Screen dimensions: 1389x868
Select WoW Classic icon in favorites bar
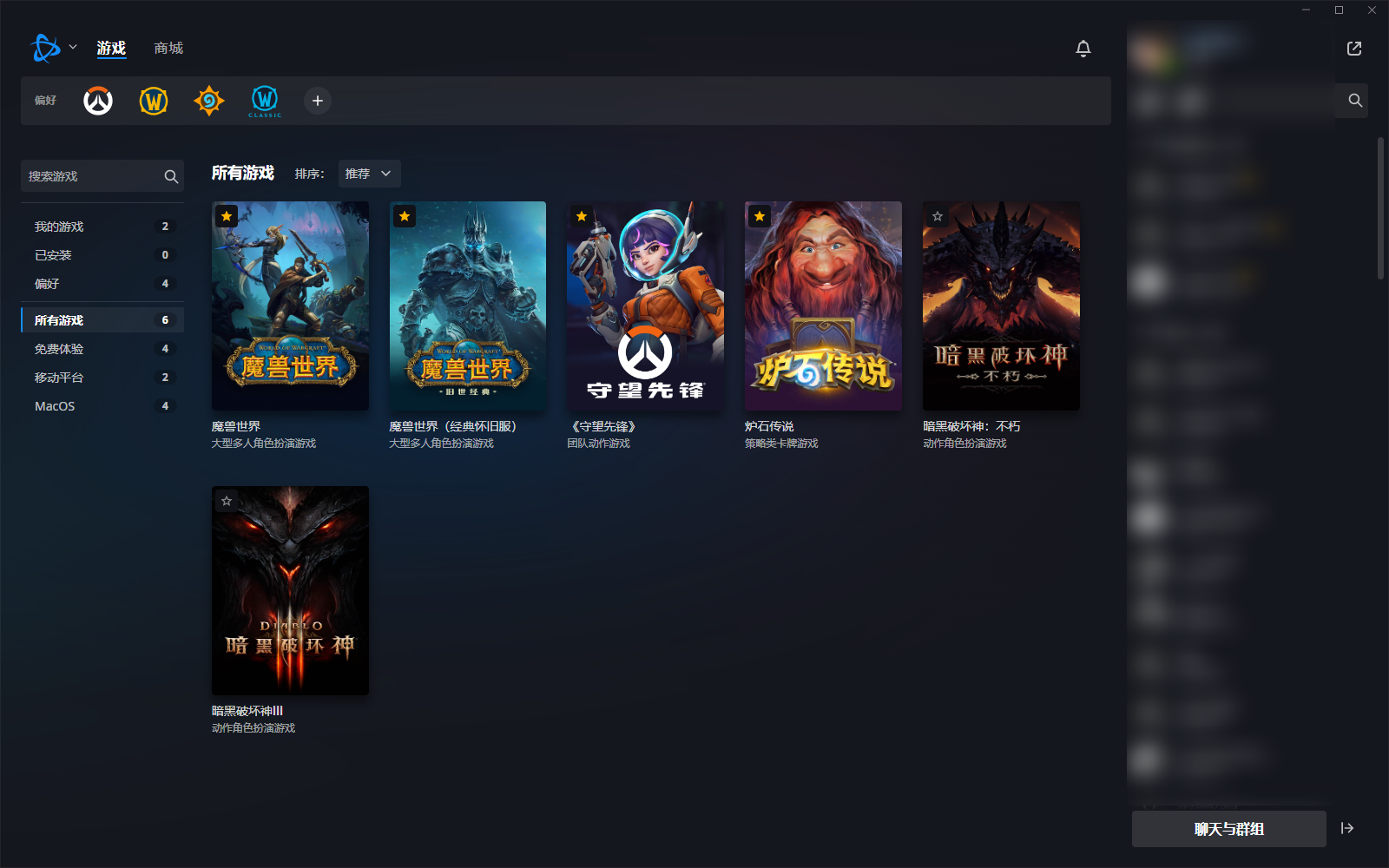[x=265, y=101]
